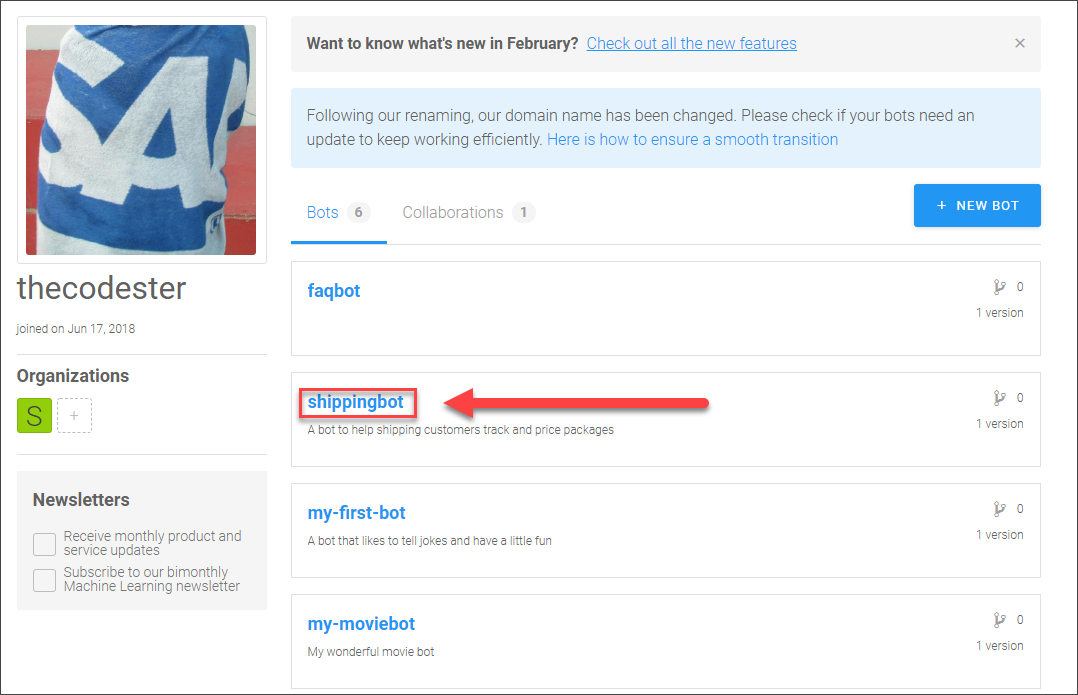Dismiss the February news banner
The image size is (1078, 695).
(1020, 43)
